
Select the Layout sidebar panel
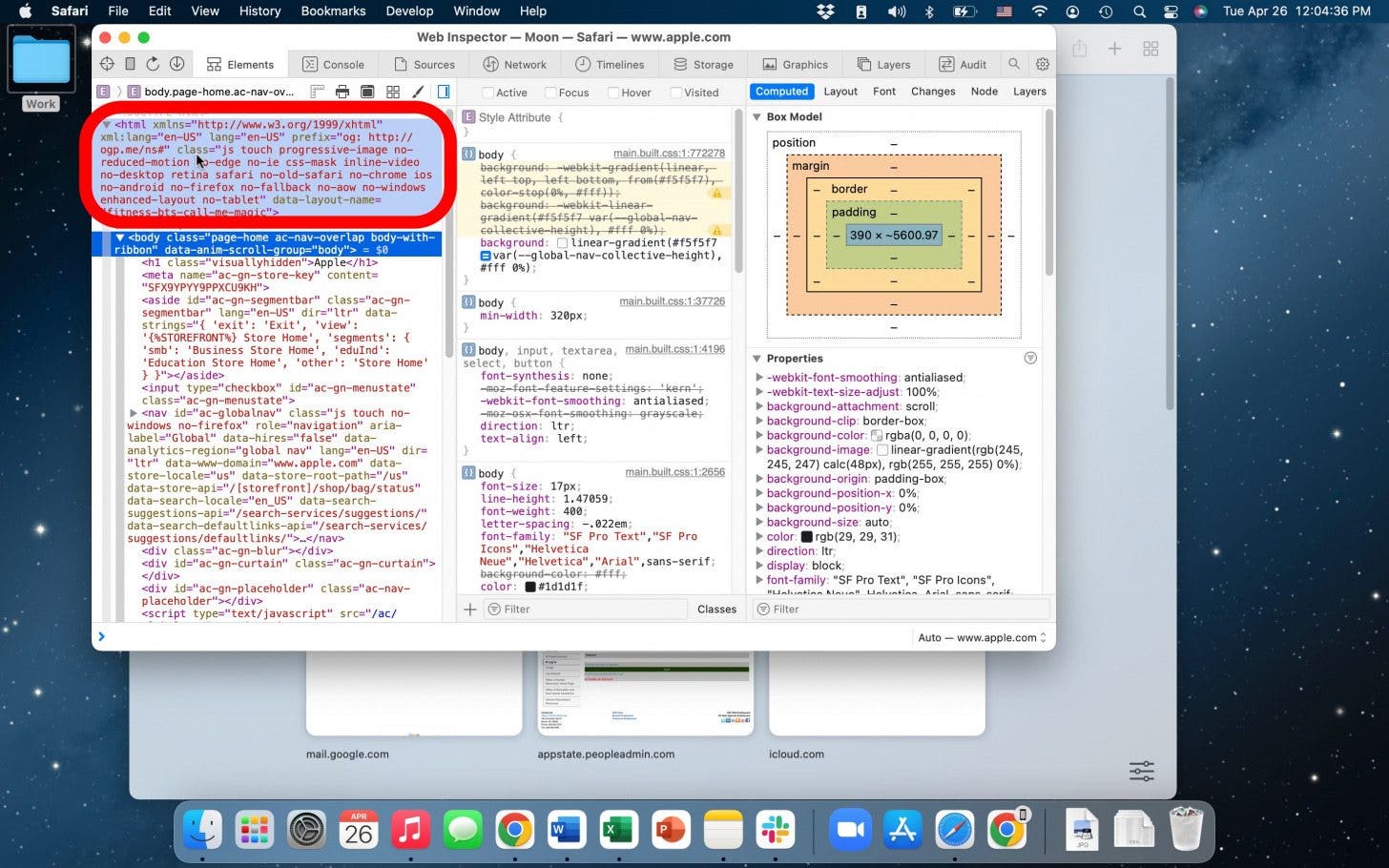tap(840, 92)
